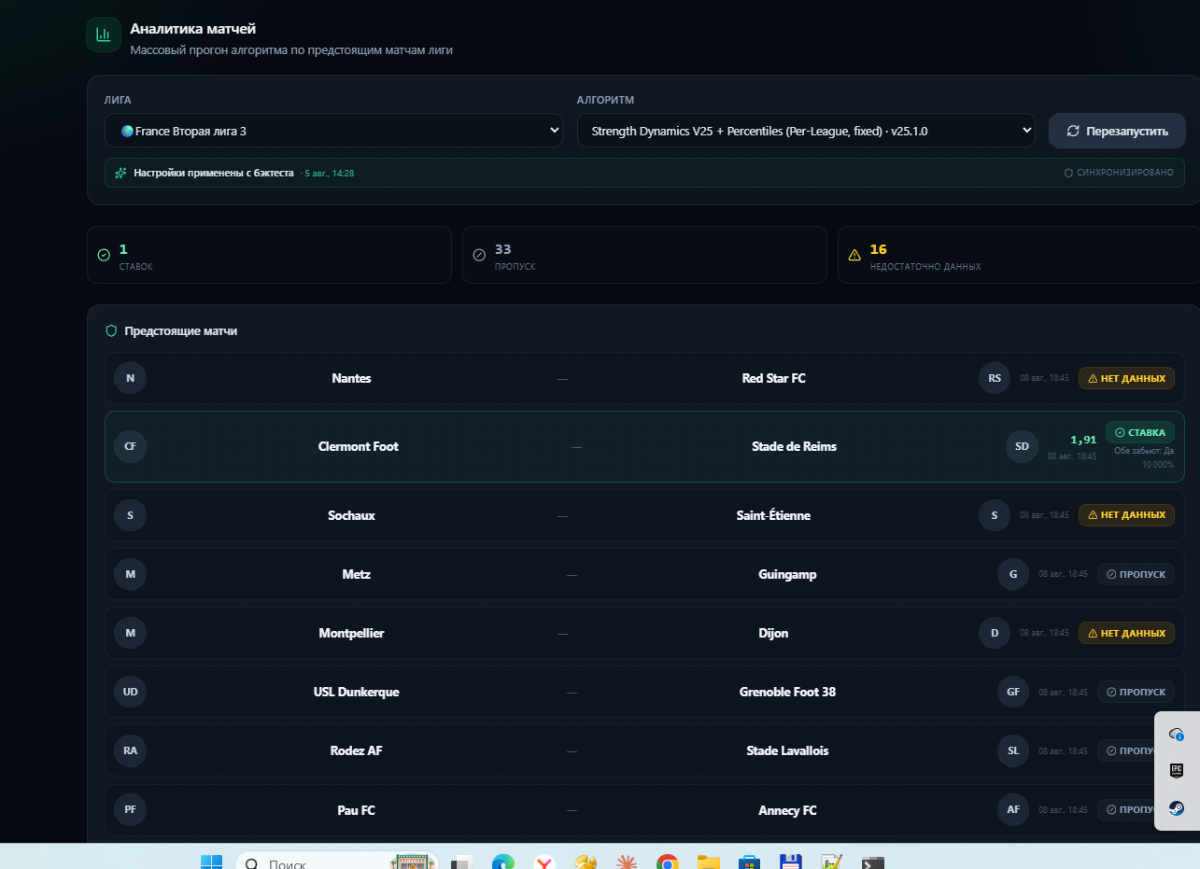Image resolution: width=1200 pixels, height=869 pixels.
Task: Click the Обе забьют: Да bet detail
Action: click(1144, 451)
